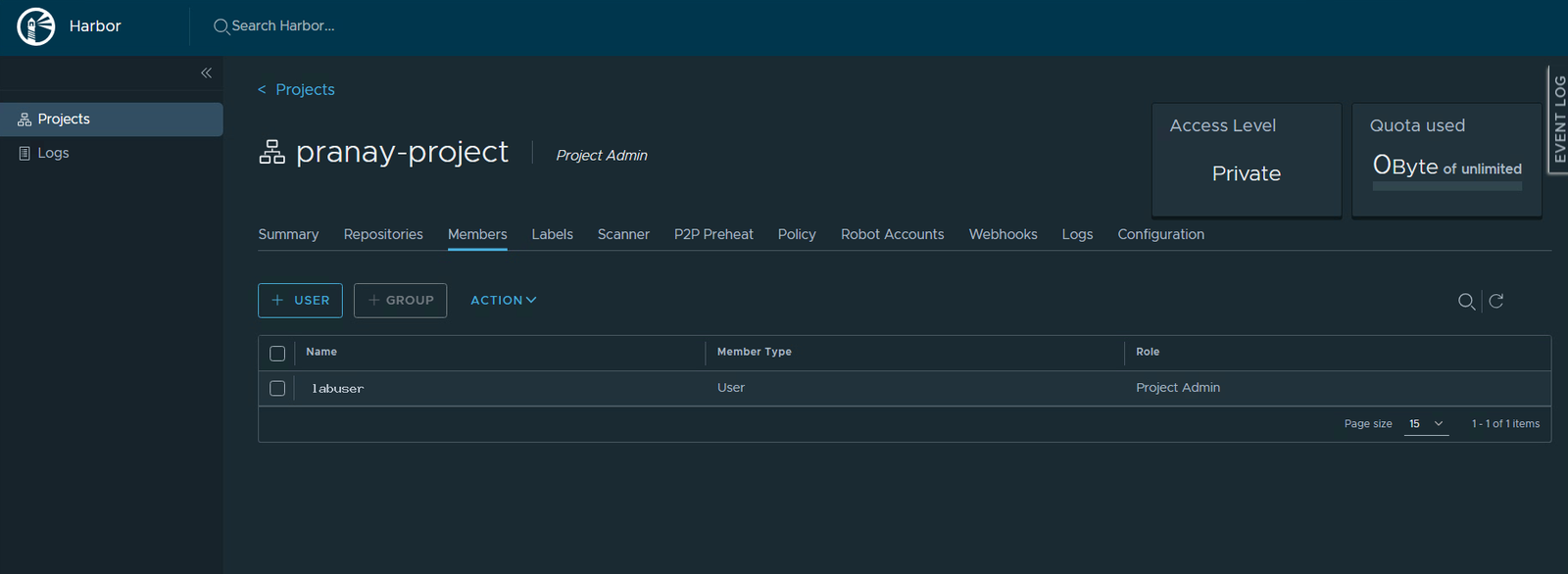The height and width of the screenshot is (574, 1568).
Task: View the Webhooks tab
Action: point(1003,234)
